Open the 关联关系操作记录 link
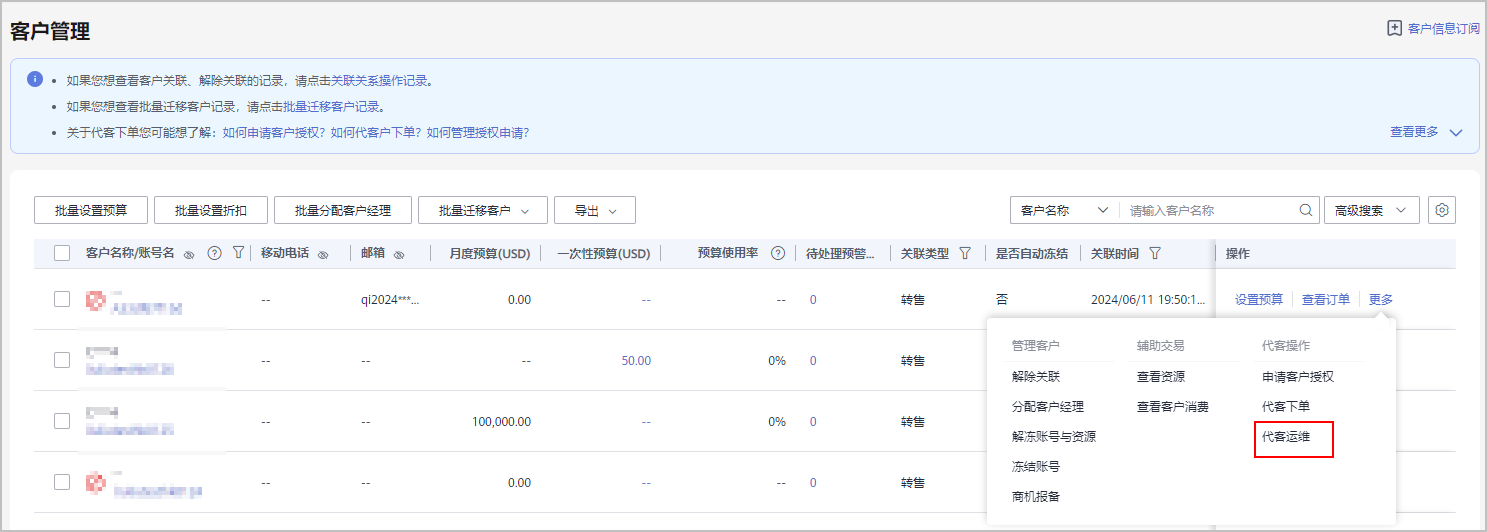1487x532 pixels. click(381, 81)
